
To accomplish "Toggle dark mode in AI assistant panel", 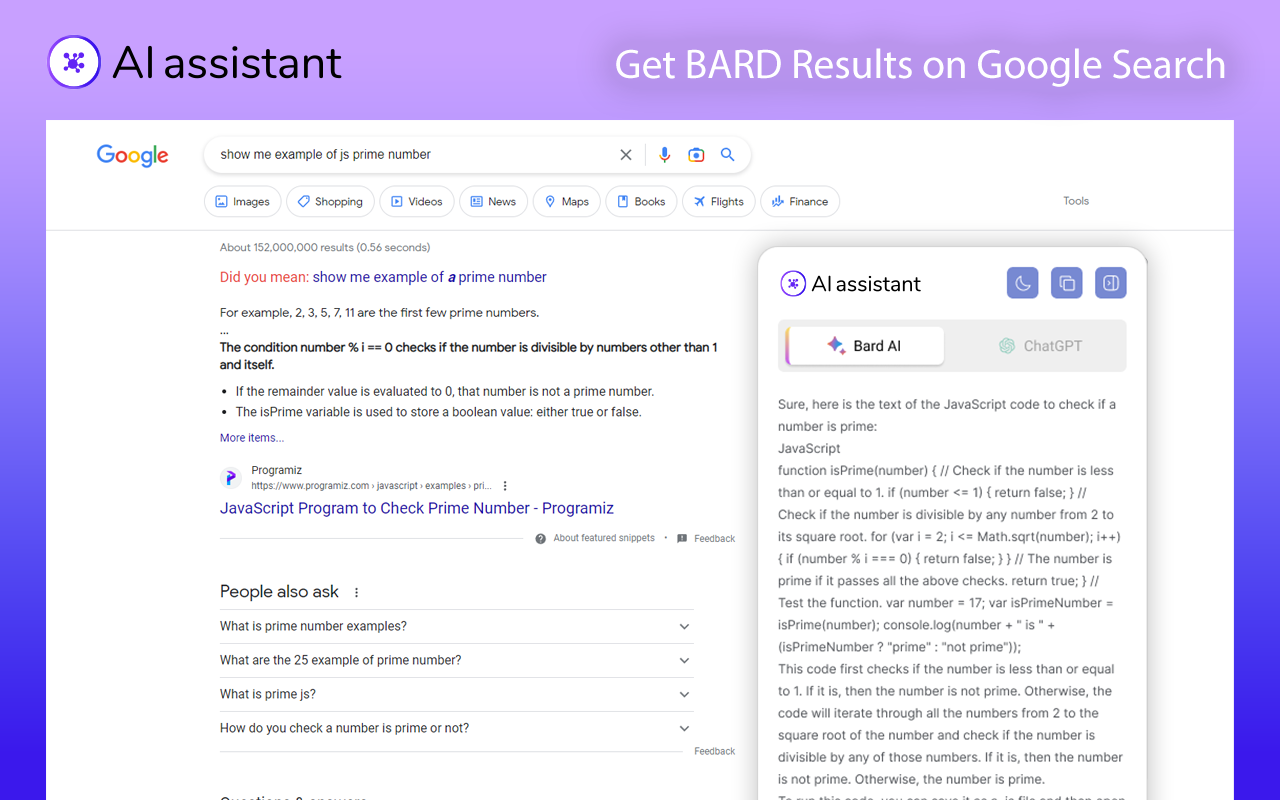I will [x=1022, y=283].
